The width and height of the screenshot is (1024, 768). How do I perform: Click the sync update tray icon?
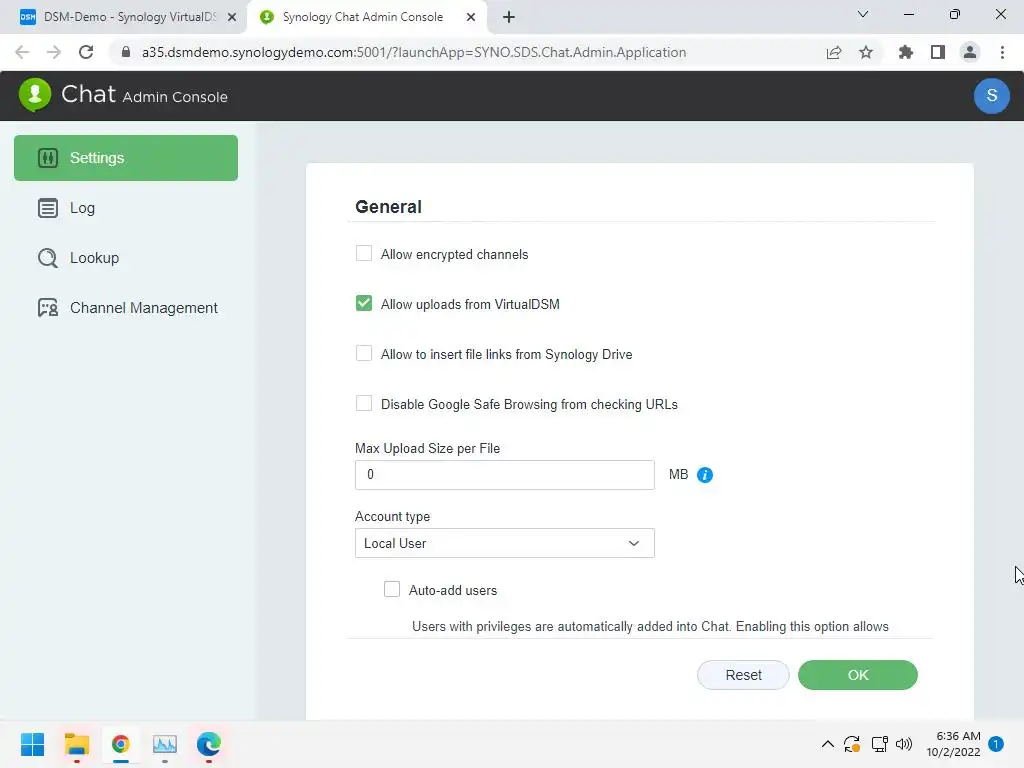[x=852, y=744]
